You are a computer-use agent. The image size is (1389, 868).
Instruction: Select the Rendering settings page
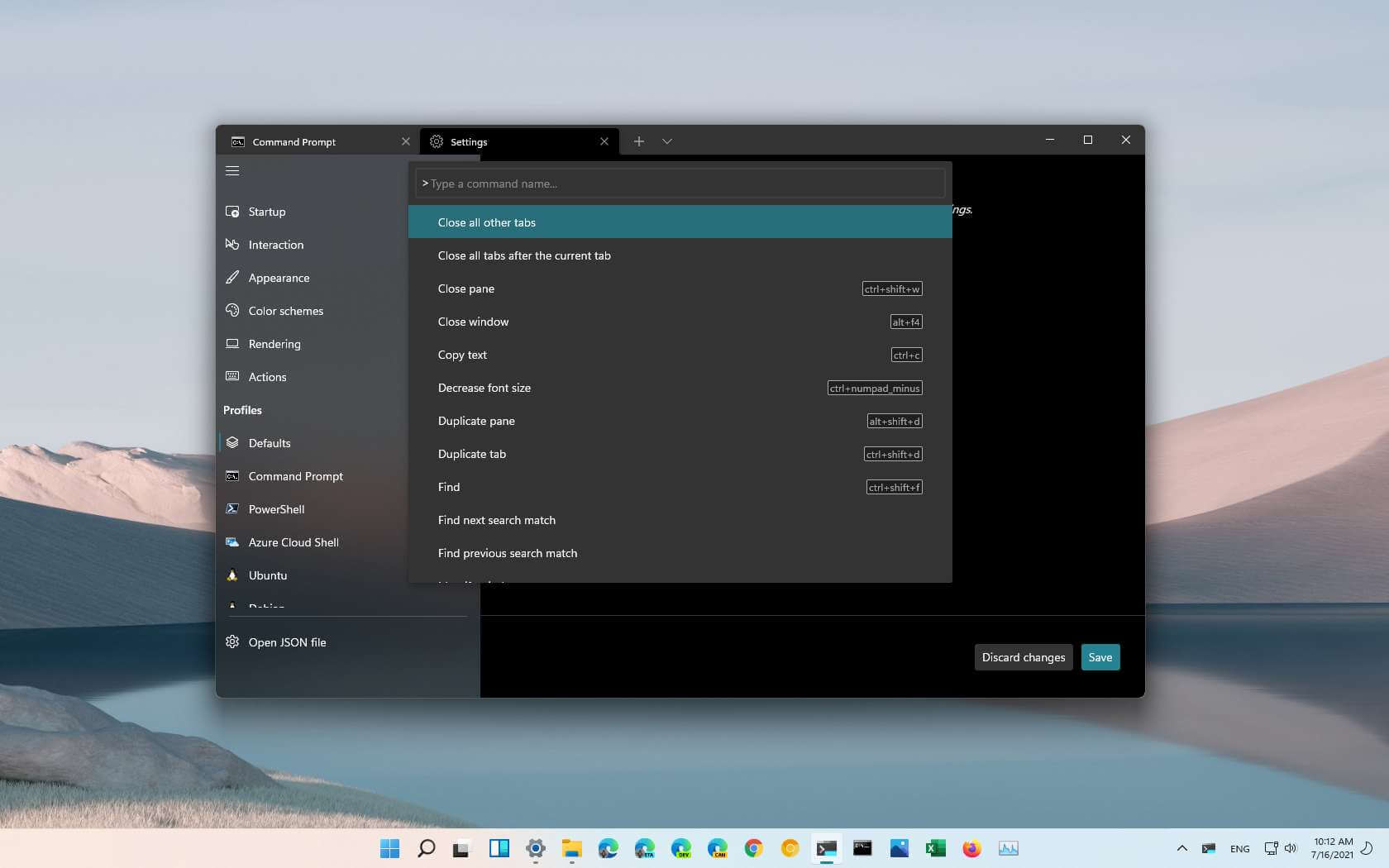(x=274, y=344)
